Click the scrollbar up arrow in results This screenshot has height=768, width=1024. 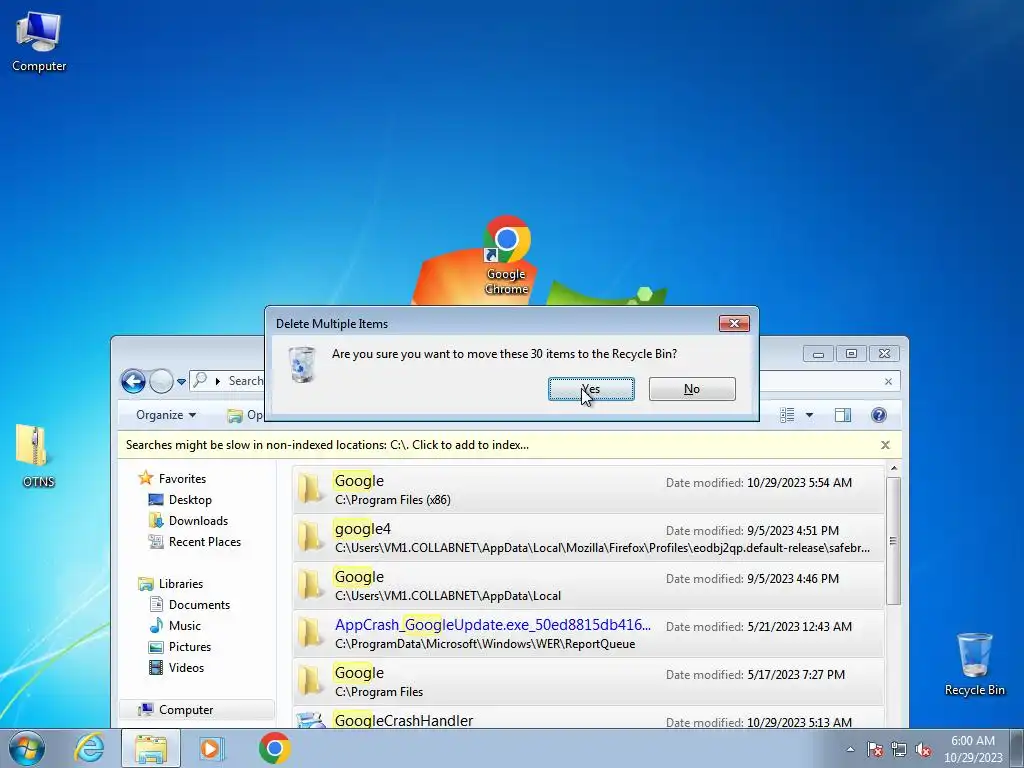[x=893, y=468]
